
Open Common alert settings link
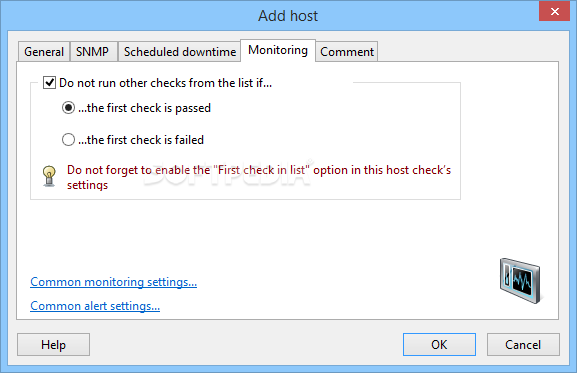pyautogui.click(x=95, y=306)
